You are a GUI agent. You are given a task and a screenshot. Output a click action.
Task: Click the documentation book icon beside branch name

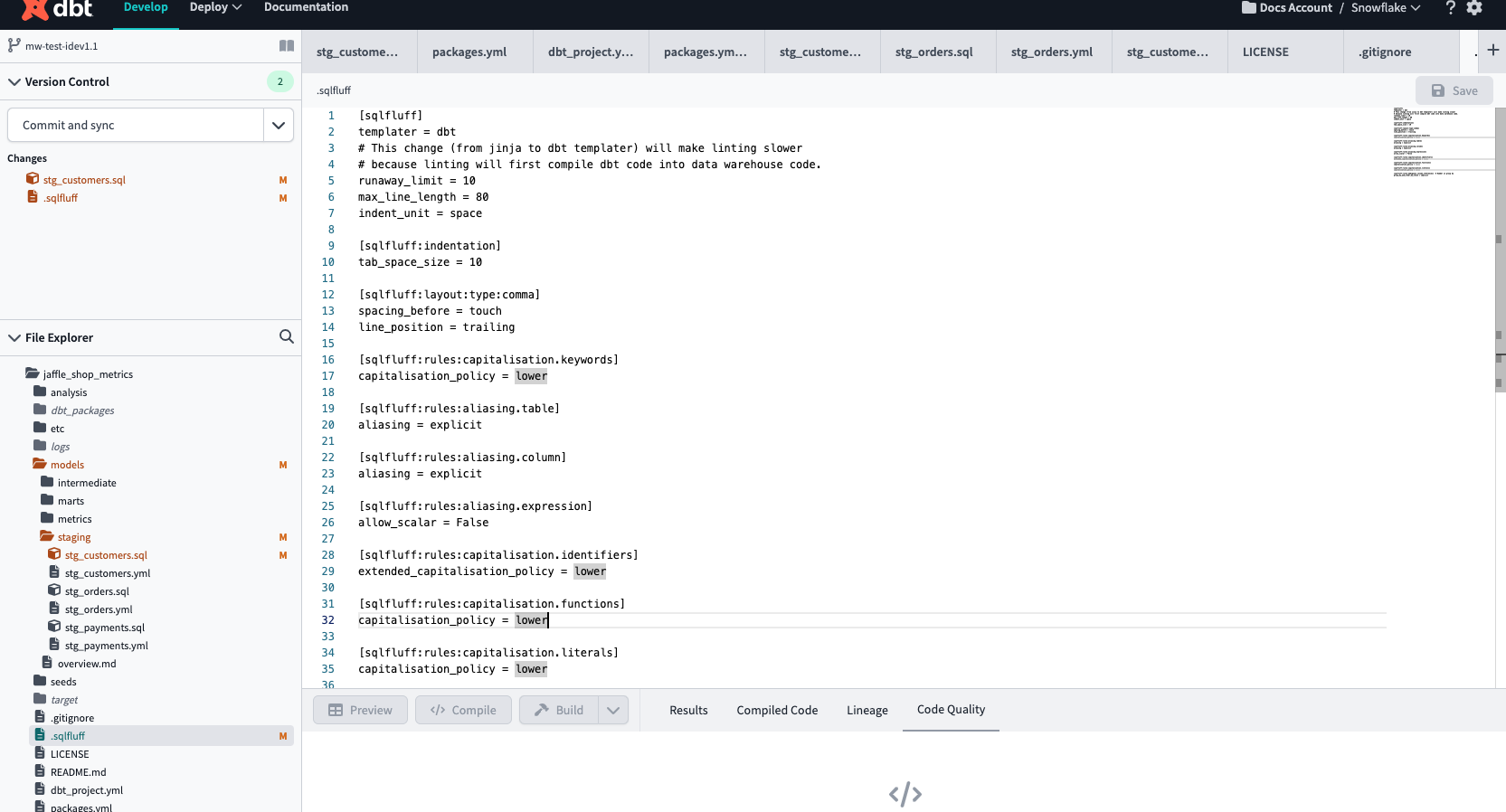[x=287, y=46]
